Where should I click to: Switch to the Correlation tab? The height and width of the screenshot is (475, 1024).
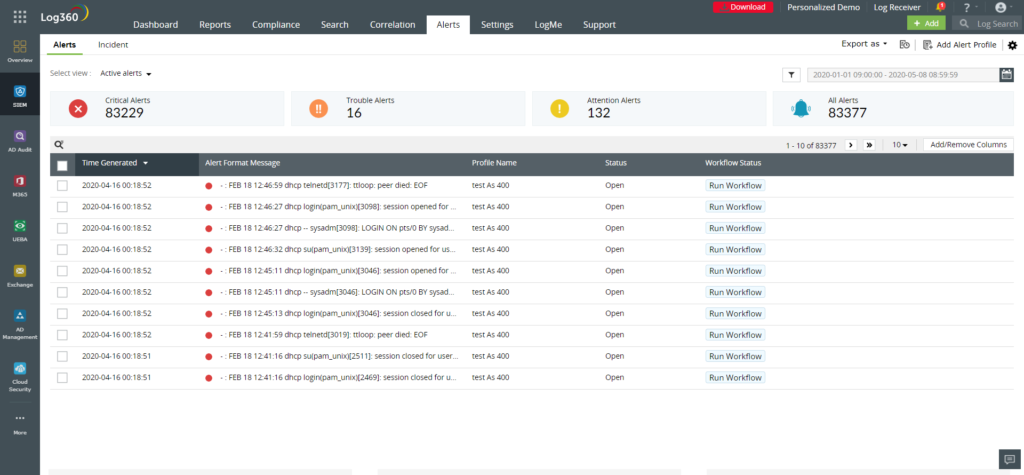coord(392,25)
